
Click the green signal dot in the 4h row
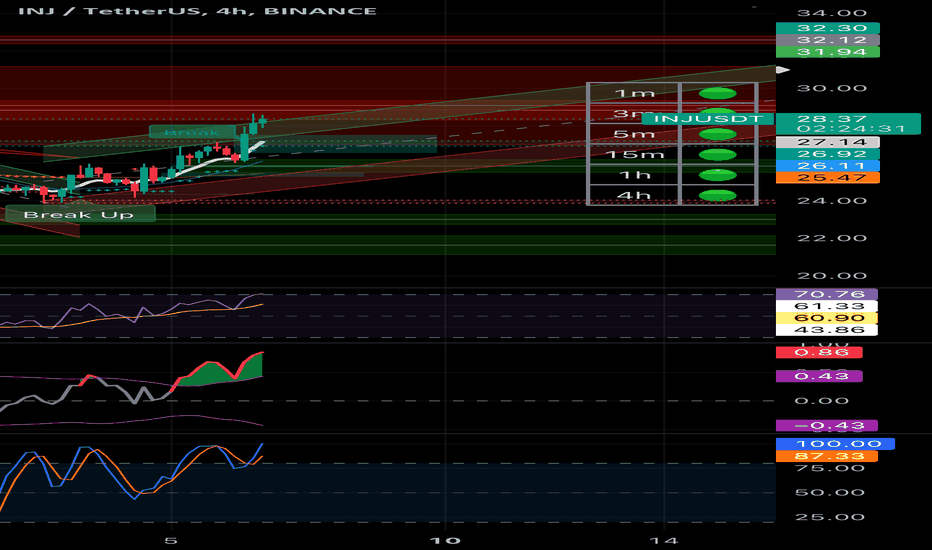click(x=717, y=195)
